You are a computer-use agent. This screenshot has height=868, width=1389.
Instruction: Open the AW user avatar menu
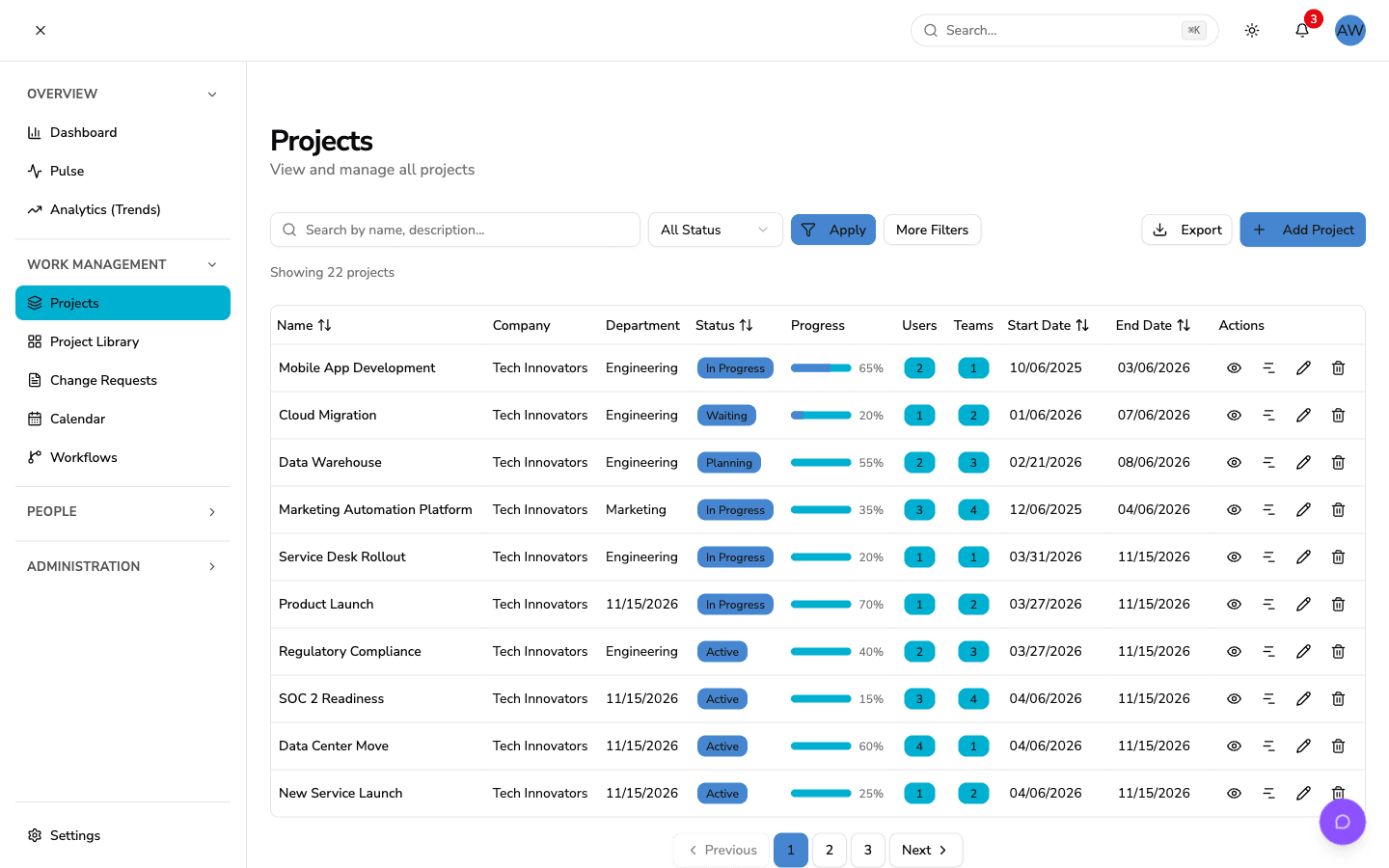1350,30
